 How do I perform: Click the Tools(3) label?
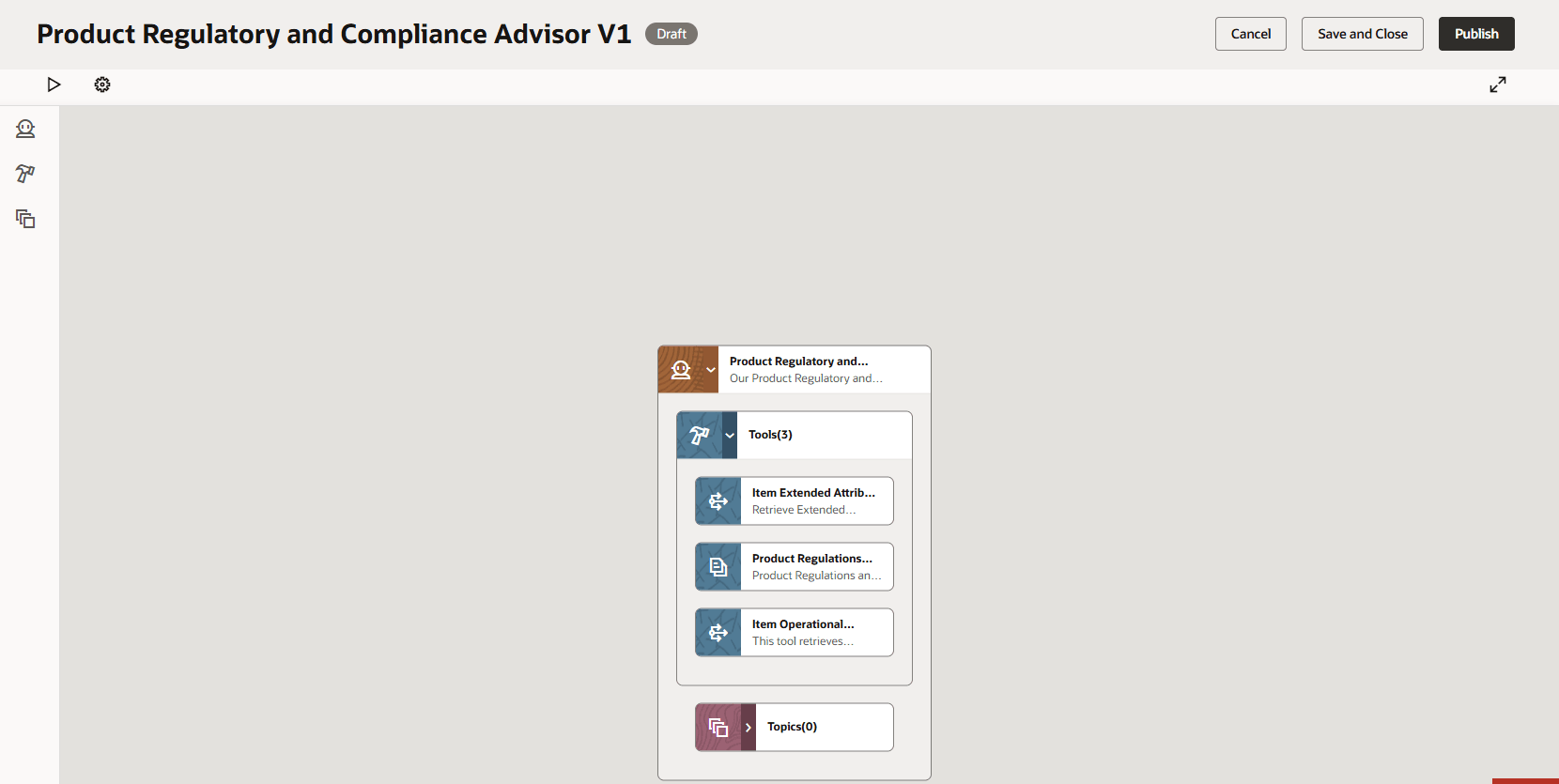tap(770, 435)
